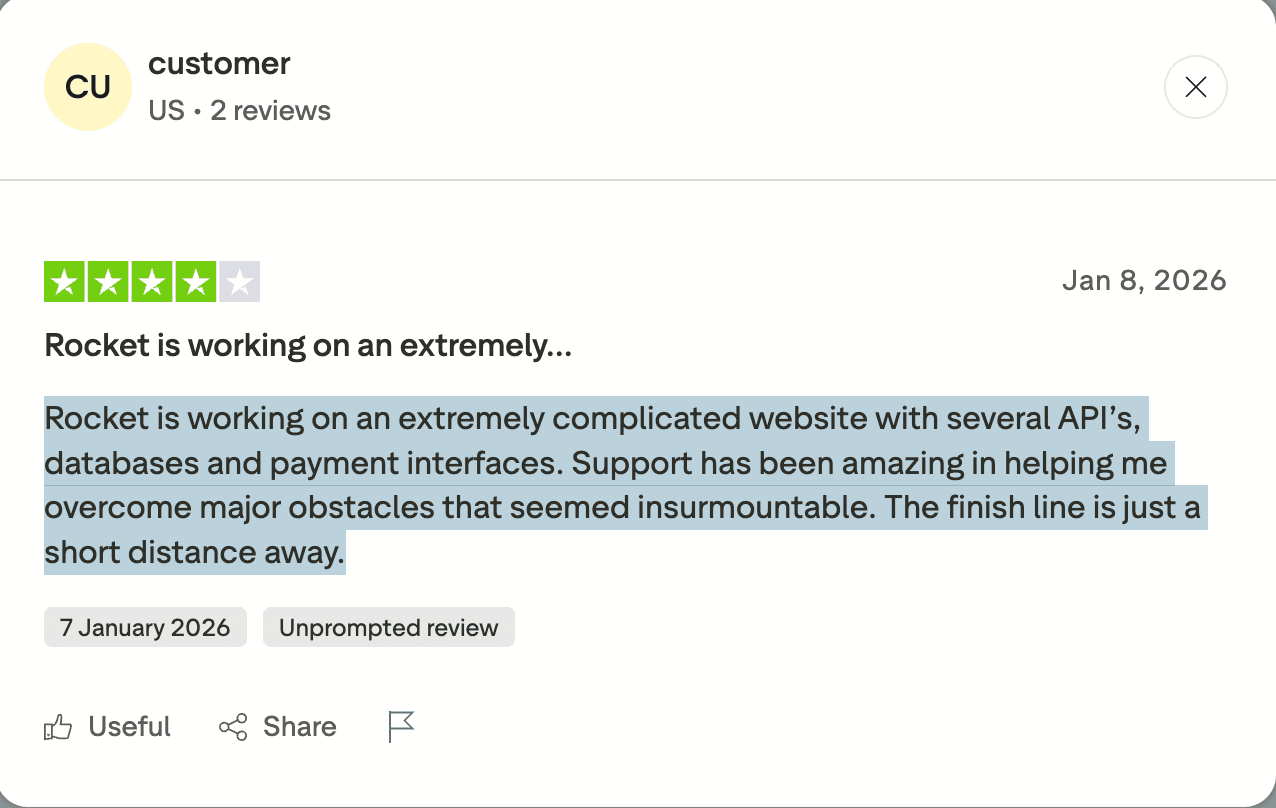Image resolution: width=1276 pixels, height=808 pixels.
Task: Open the reviewer name "customer"
Action: [x=219, y=63]
